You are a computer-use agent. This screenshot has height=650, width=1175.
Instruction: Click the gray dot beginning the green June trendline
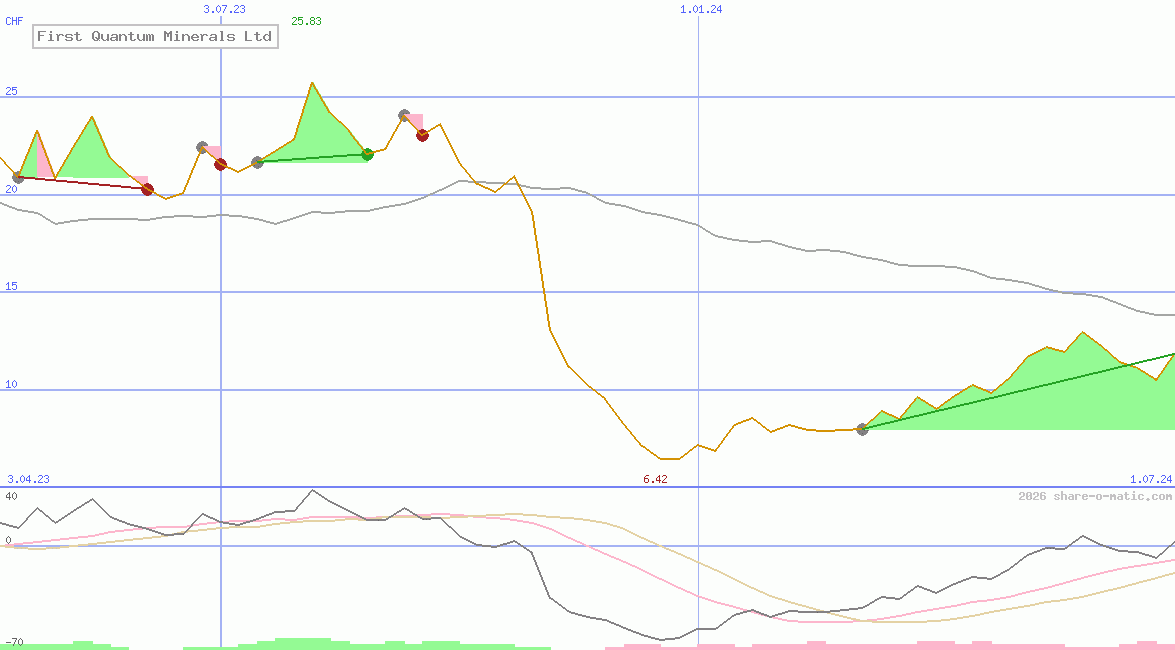(258, 160)
